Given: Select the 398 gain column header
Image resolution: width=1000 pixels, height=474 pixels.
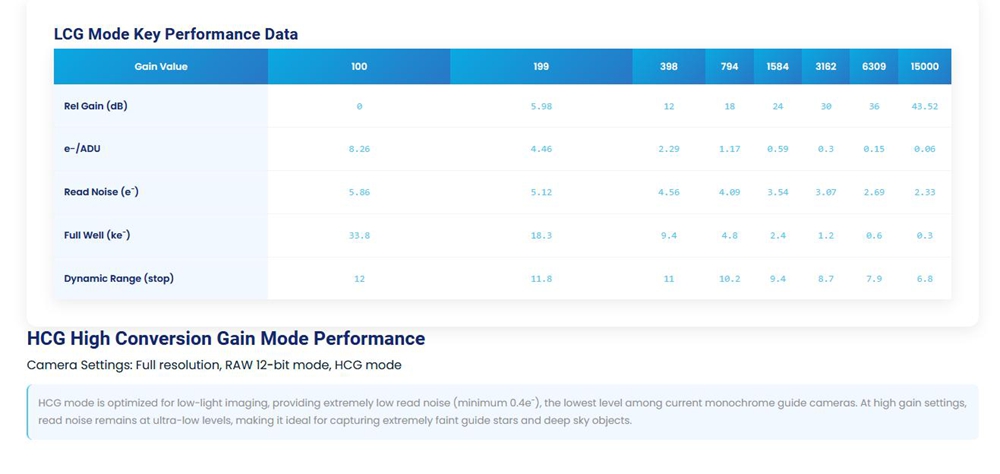Looking at the screenshot, I should click(669, 67).
